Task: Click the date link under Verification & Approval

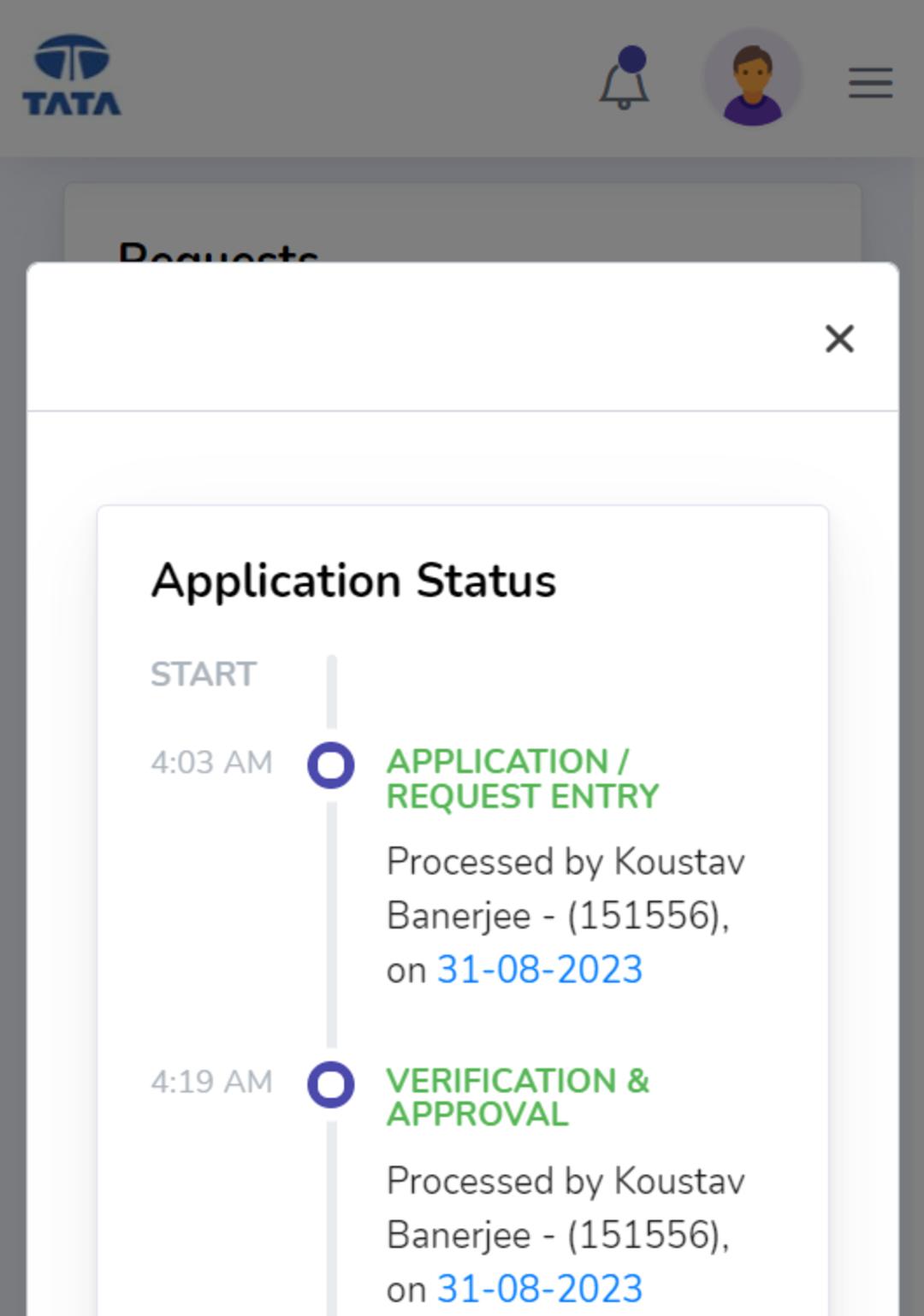Action: (540, 1289)
